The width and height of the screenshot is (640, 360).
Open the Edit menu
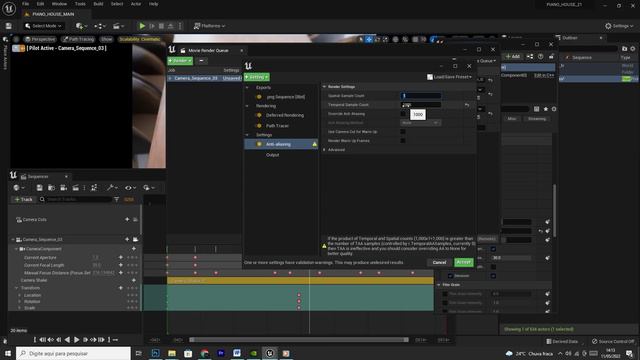[40, 4]
